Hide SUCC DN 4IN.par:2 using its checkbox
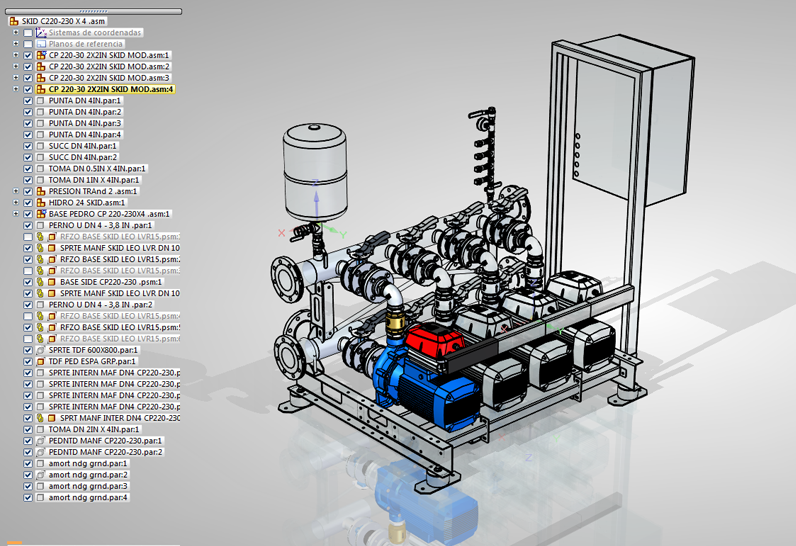 tap(28, 157)
